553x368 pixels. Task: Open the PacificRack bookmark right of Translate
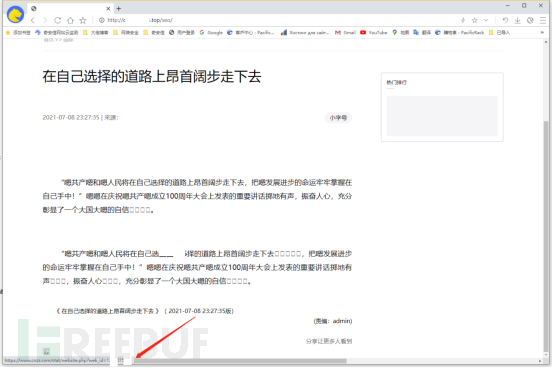(460, 32)
